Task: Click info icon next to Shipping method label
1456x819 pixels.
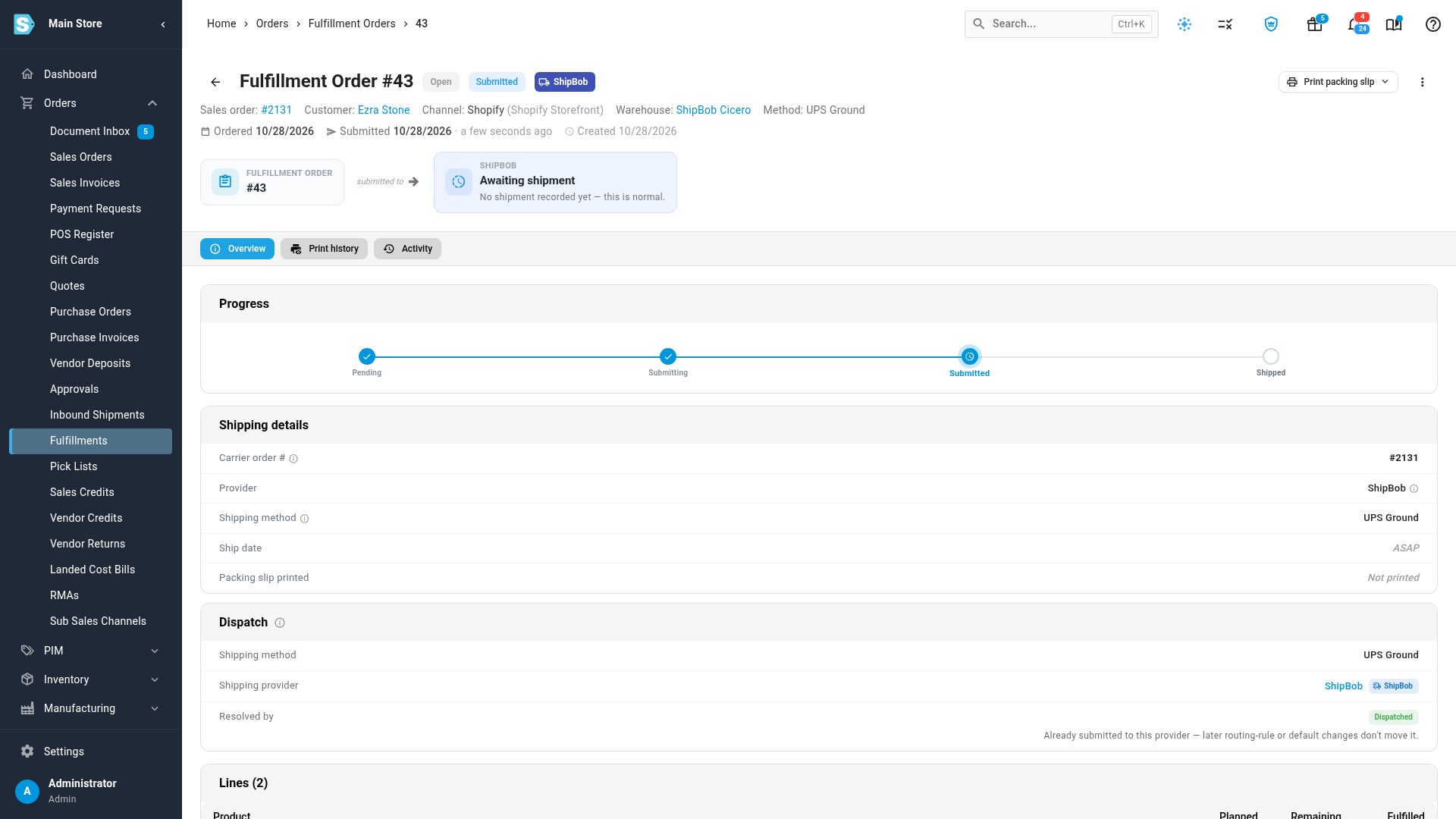Action: click(x=305, y=519)
